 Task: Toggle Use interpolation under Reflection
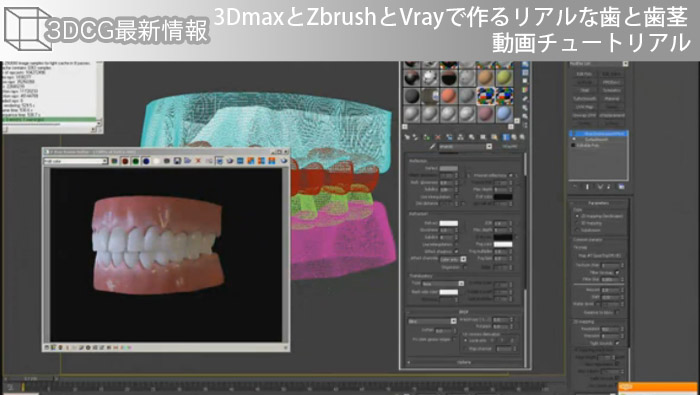[456, 197]
